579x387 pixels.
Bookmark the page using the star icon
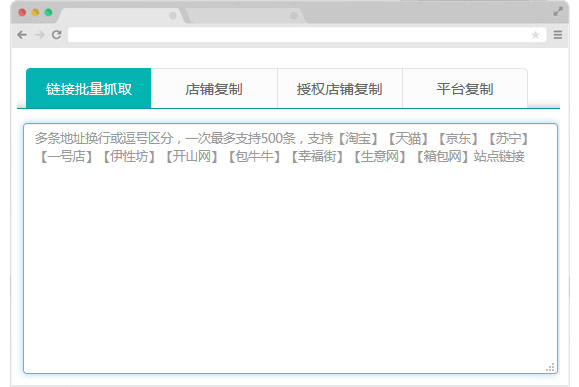[535, 35]
